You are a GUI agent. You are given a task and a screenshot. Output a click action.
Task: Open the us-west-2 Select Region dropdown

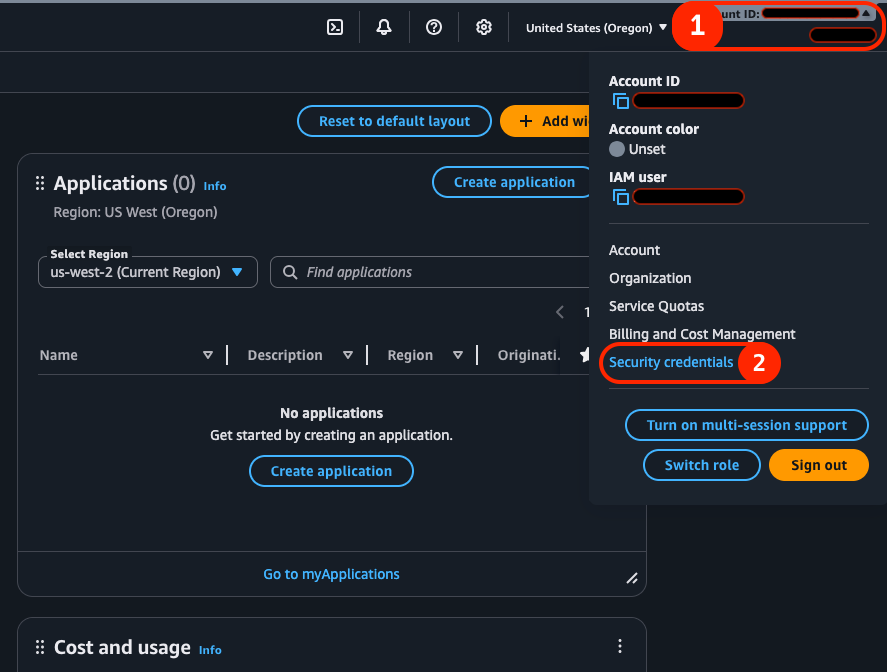[147, 271]
